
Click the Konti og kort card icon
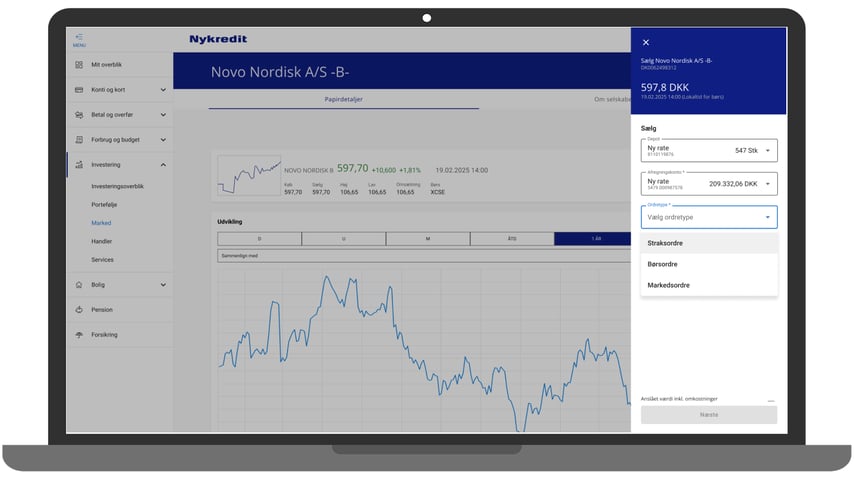[x=79, y=89]
